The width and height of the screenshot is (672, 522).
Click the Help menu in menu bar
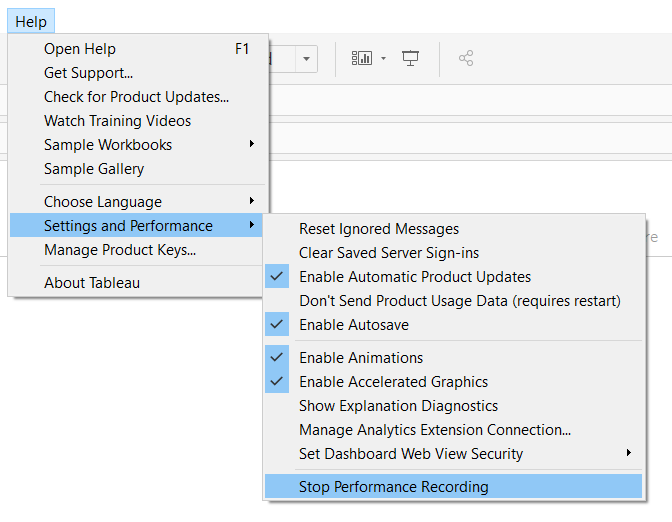pos(31,22)
